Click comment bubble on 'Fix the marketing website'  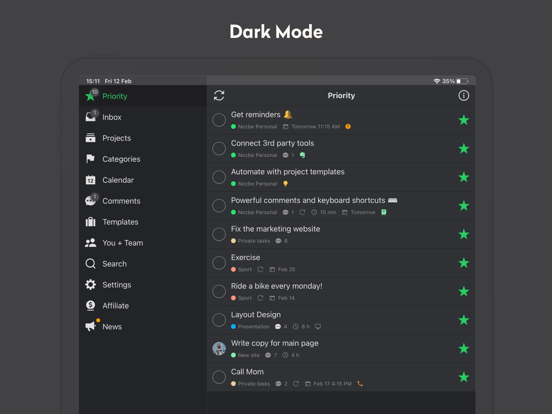[278, 241]
